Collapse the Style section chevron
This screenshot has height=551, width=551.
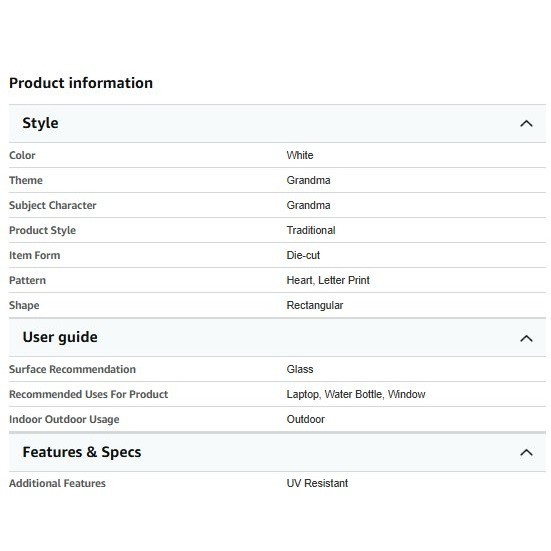pos(526,124)
